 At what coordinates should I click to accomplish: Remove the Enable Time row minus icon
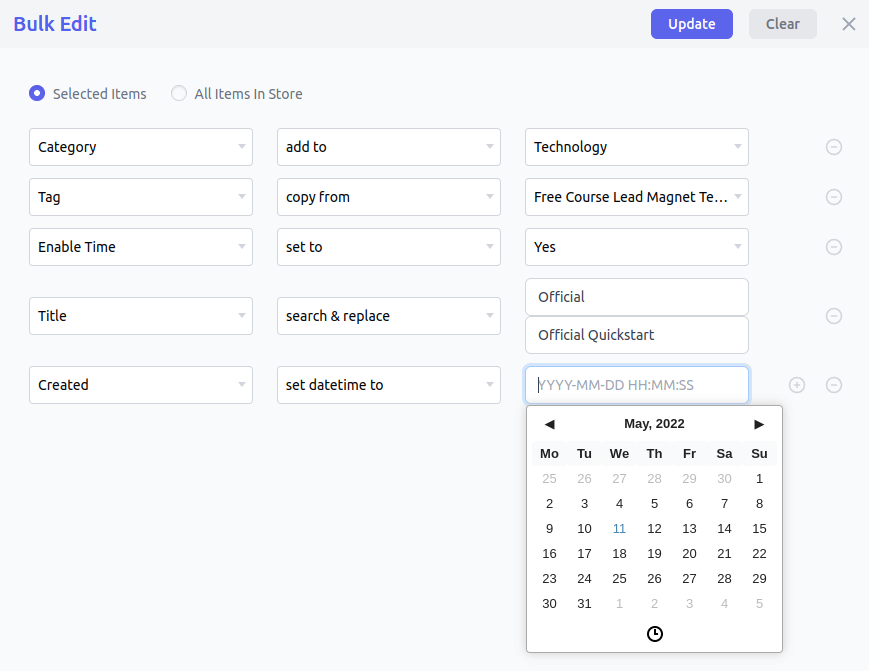pyautogui.click(x=834, y=247)
